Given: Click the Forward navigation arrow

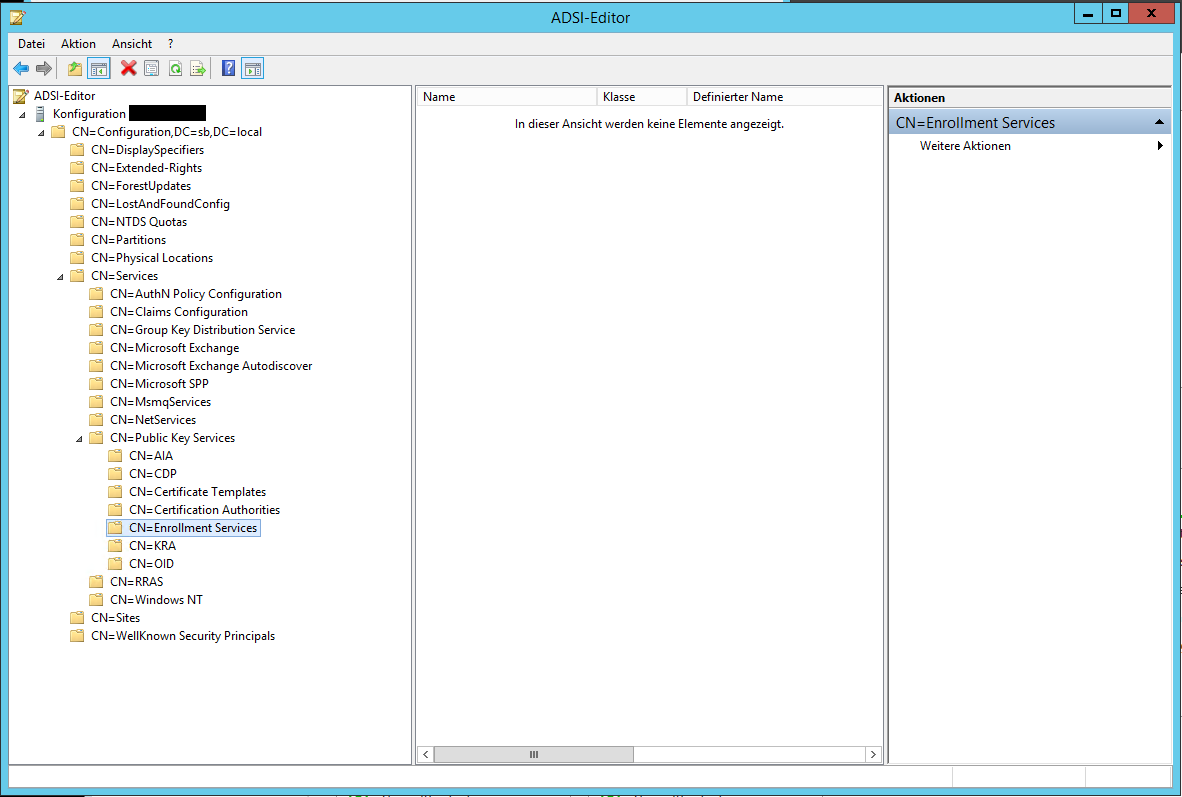Looking at the screenshot, I should point(41,67).
